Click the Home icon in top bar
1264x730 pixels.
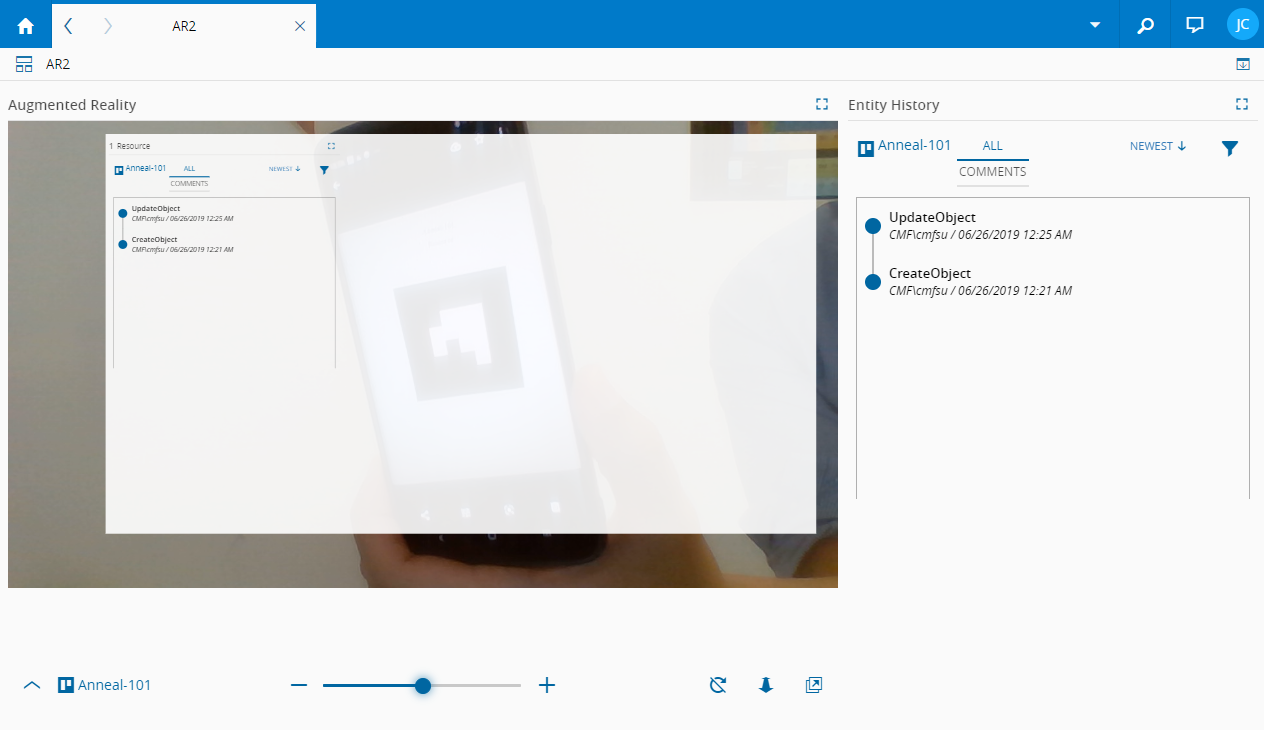[x=26, y=25]
